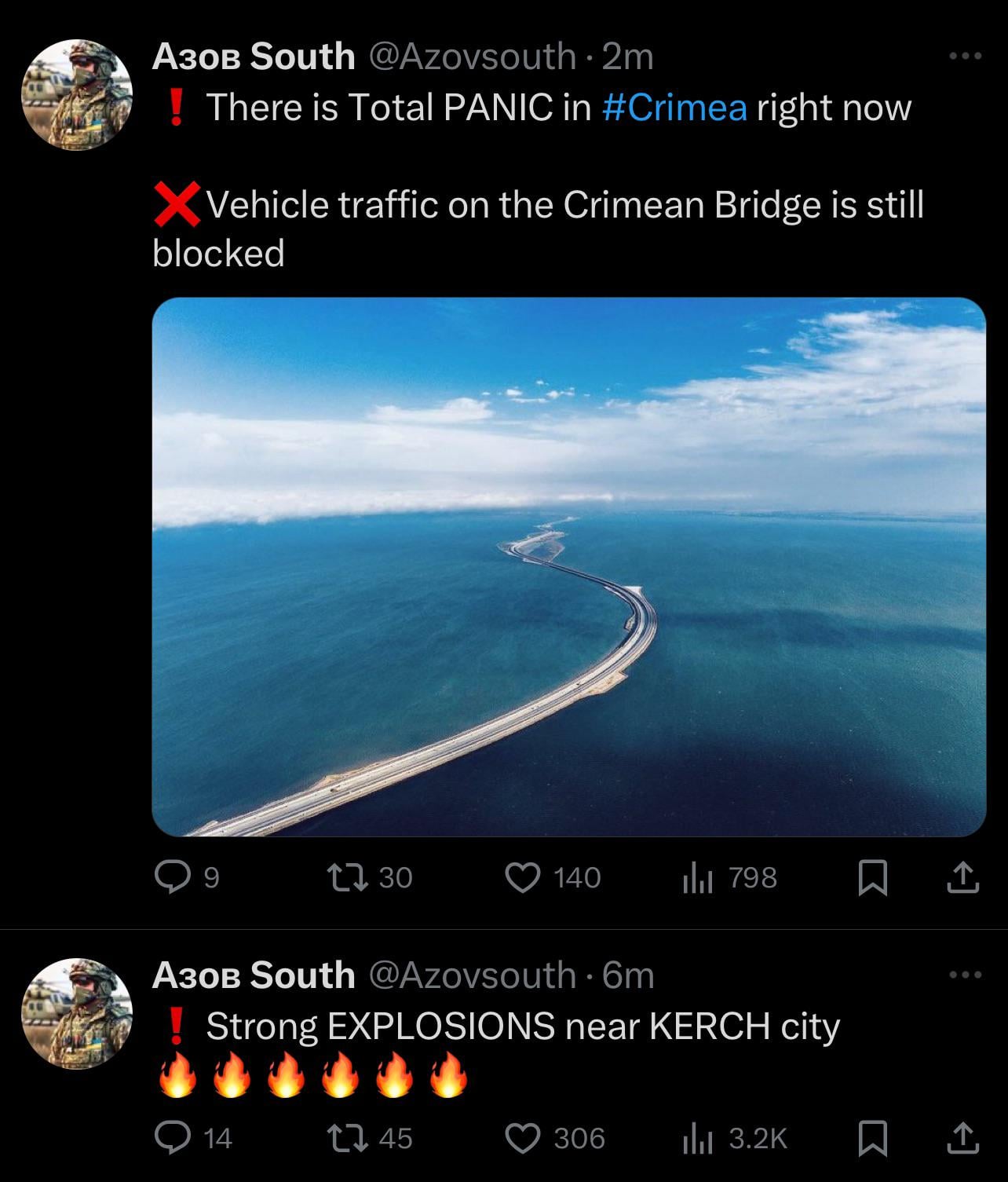Bookmark the Kerch explosions tweet
Viewport: 1008px width, 1182px height.
point(873,1139)
